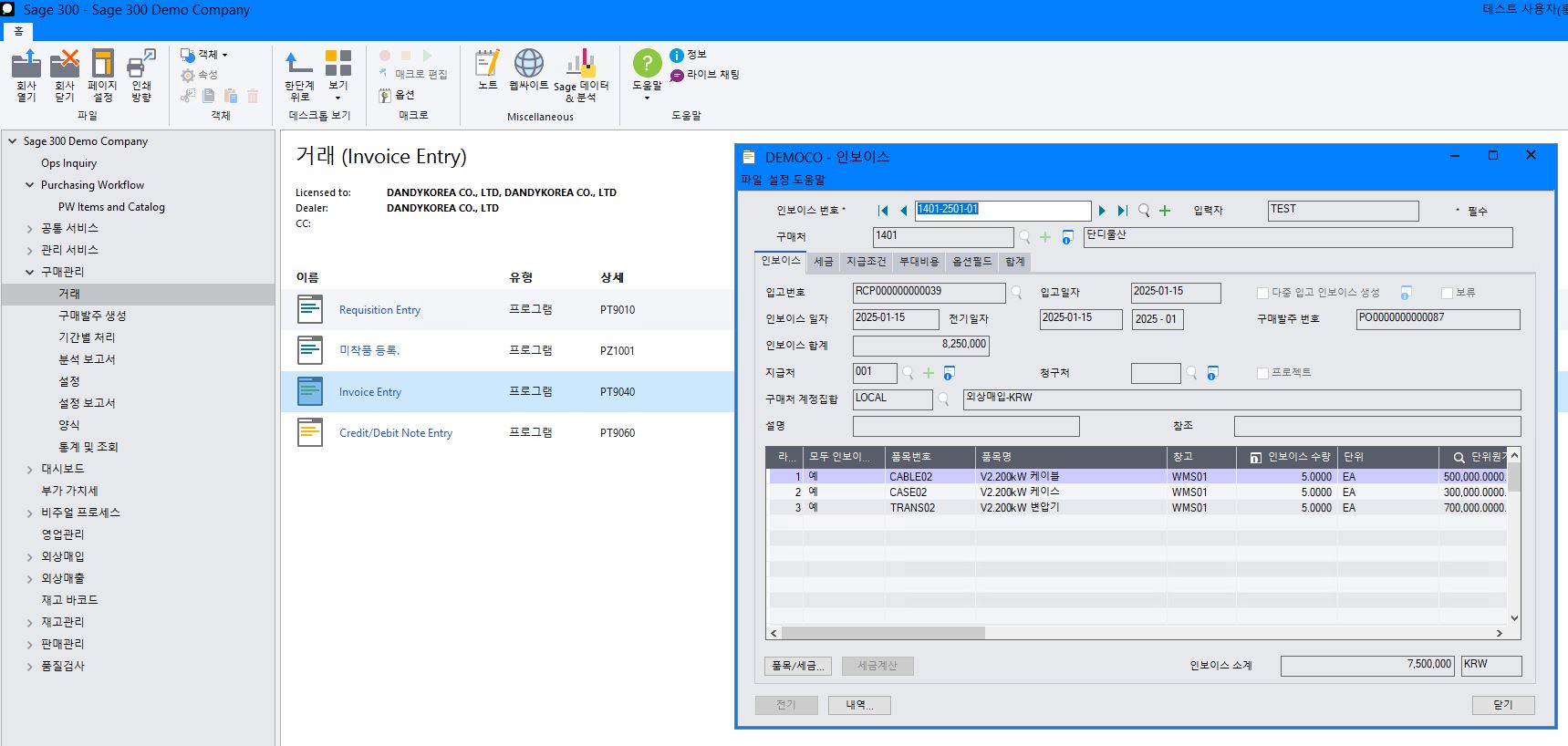This screenshot has height=746, width=1568.
Task: Open the 객체 dropdown in ribbon
Action: click(204, 55)
